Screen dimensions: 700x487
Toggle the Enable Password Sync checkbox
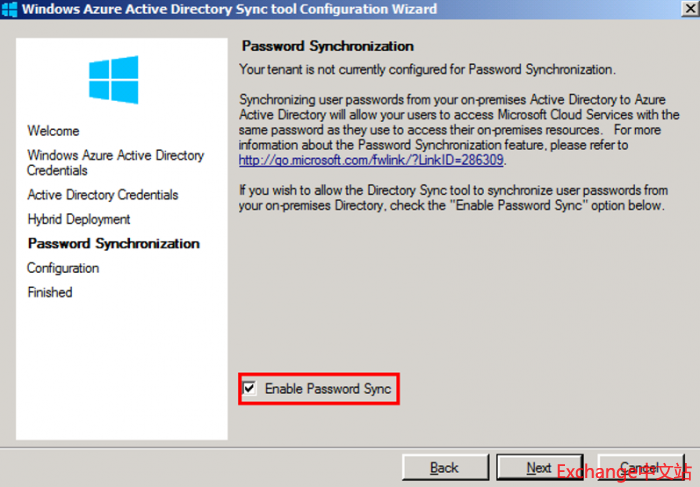click(x=248, y=387)
